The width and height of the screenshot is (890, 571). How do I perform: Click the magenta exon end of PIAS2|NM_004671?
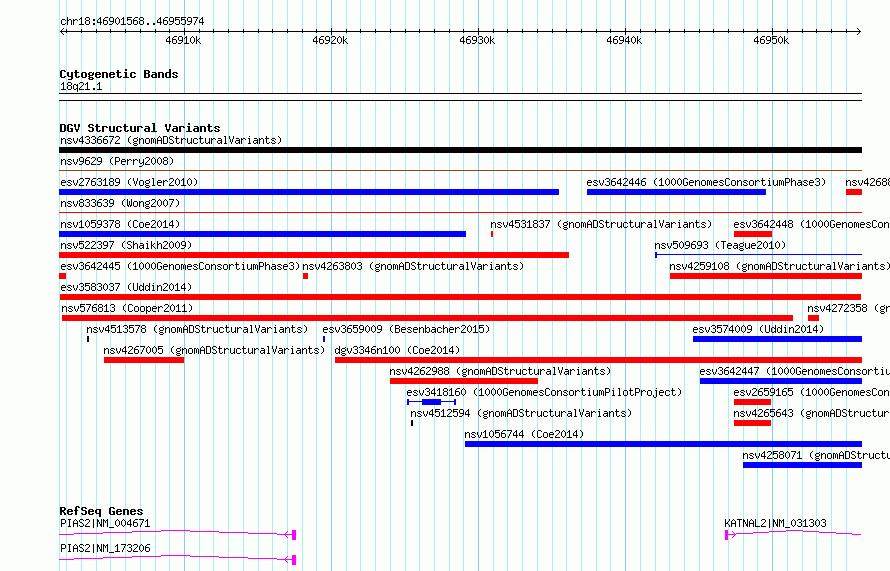[x=292, y=535]
